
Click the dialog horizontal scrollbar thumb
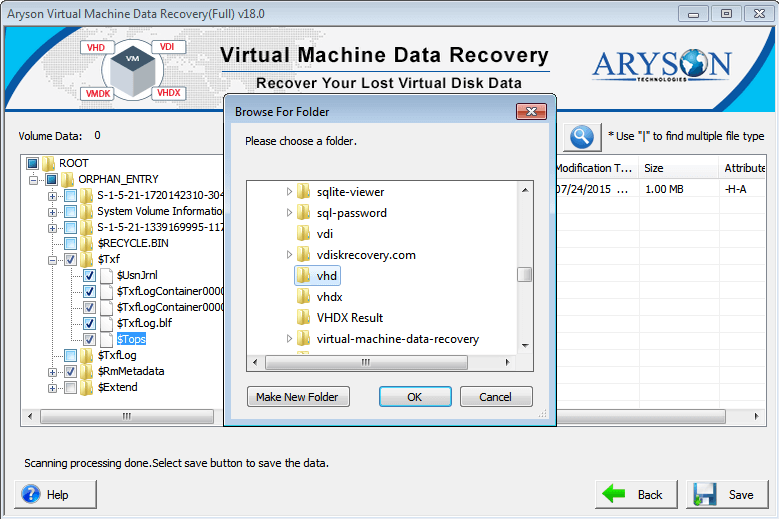[x=366, y=362]
